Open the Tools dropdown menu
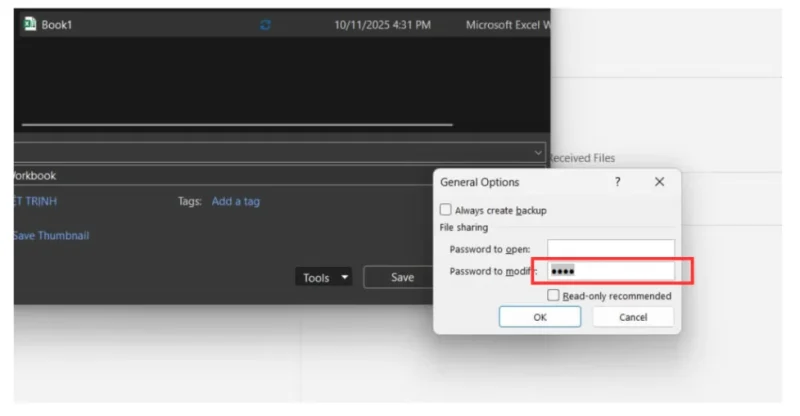 324,278
